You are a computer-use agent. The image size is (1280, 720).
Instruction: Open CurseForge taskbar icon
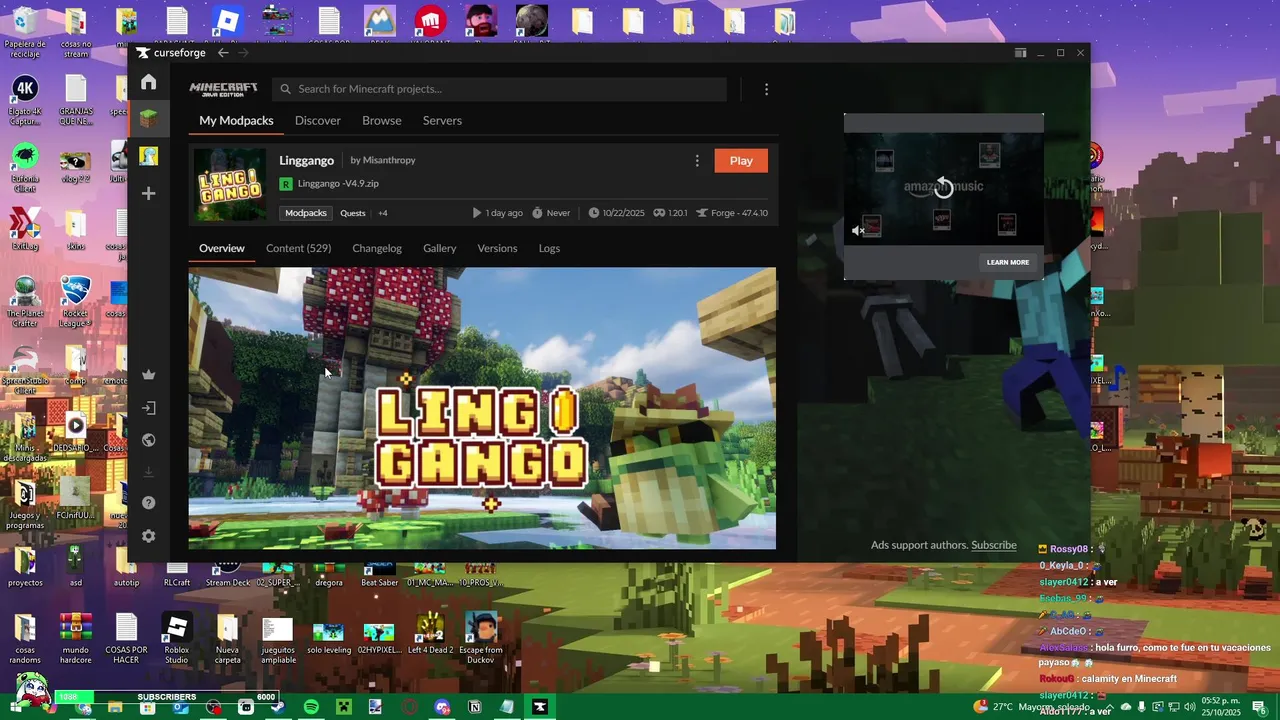(x=540, y=707)
